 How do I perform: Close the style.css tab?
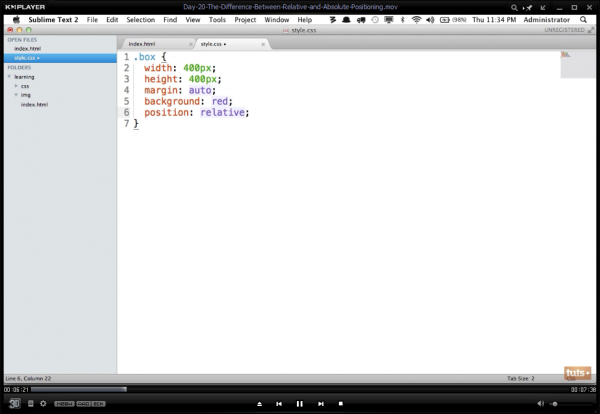tap(263, 44)
